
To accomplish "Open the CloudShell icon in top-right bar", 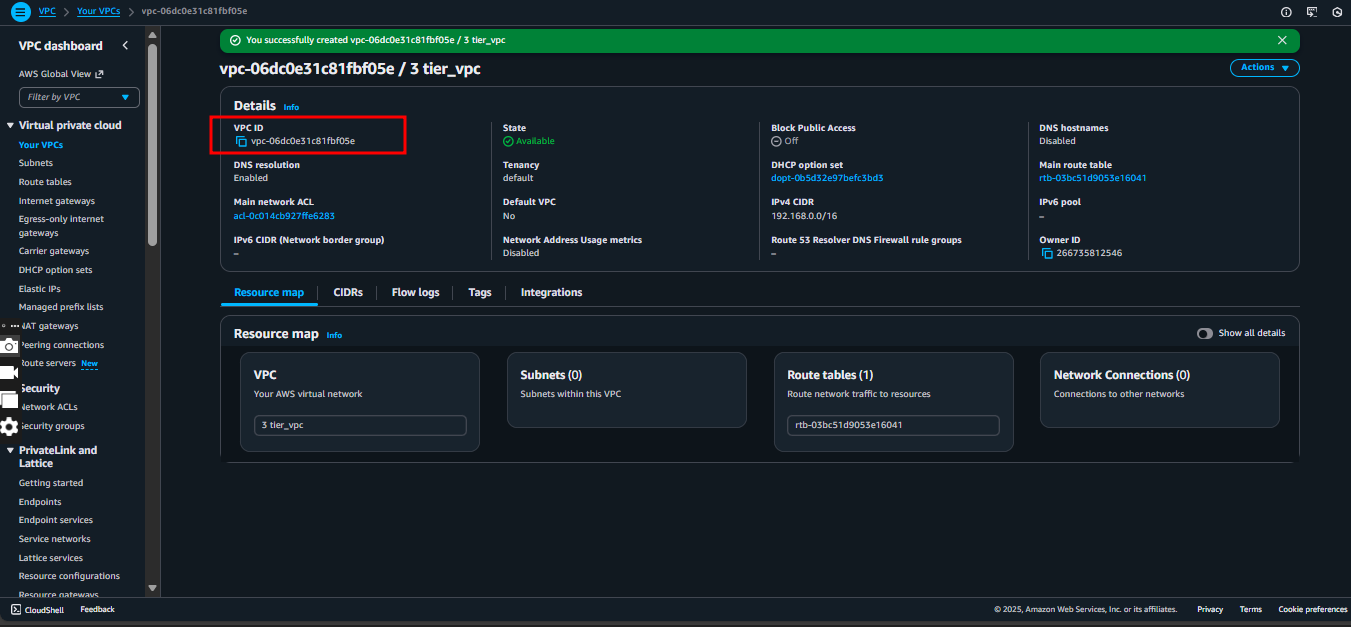I will [1311, 12].
